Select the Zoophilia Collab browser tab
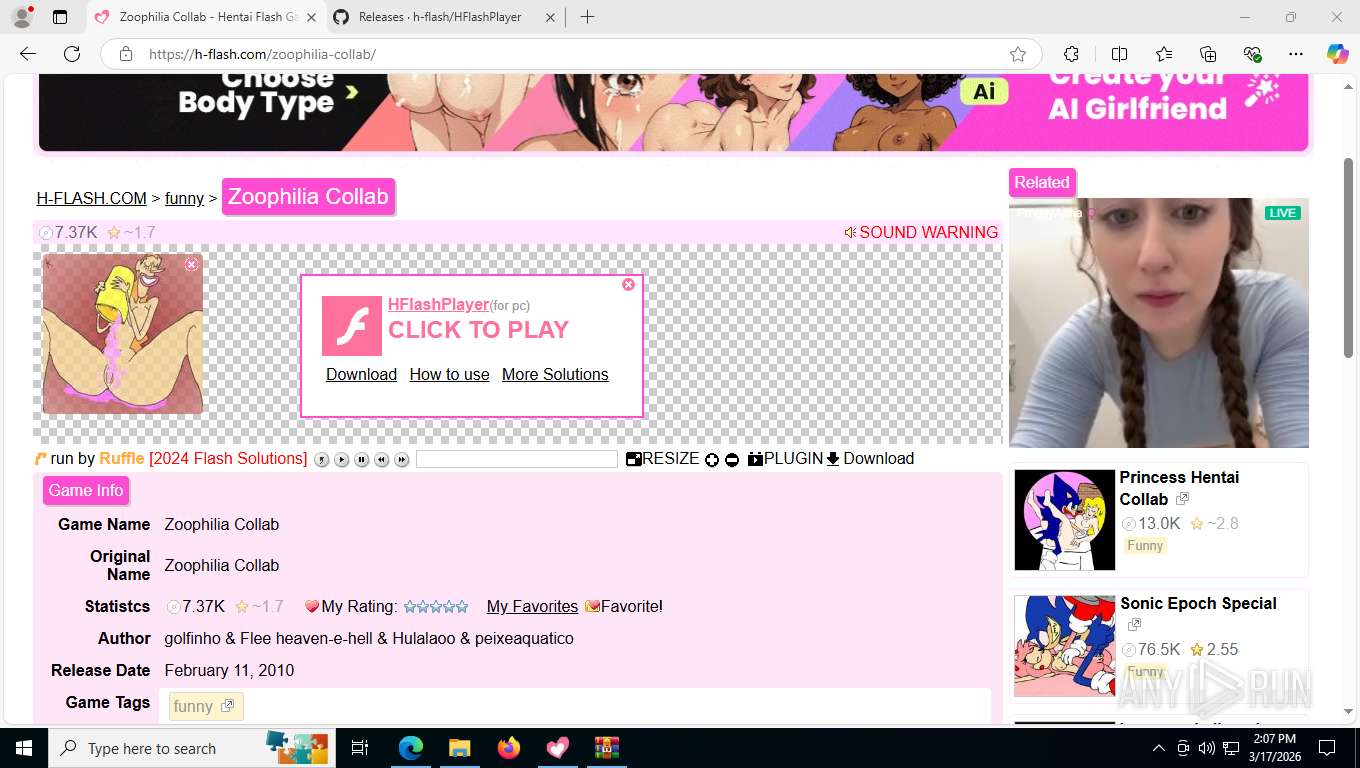 coord(207,17)
